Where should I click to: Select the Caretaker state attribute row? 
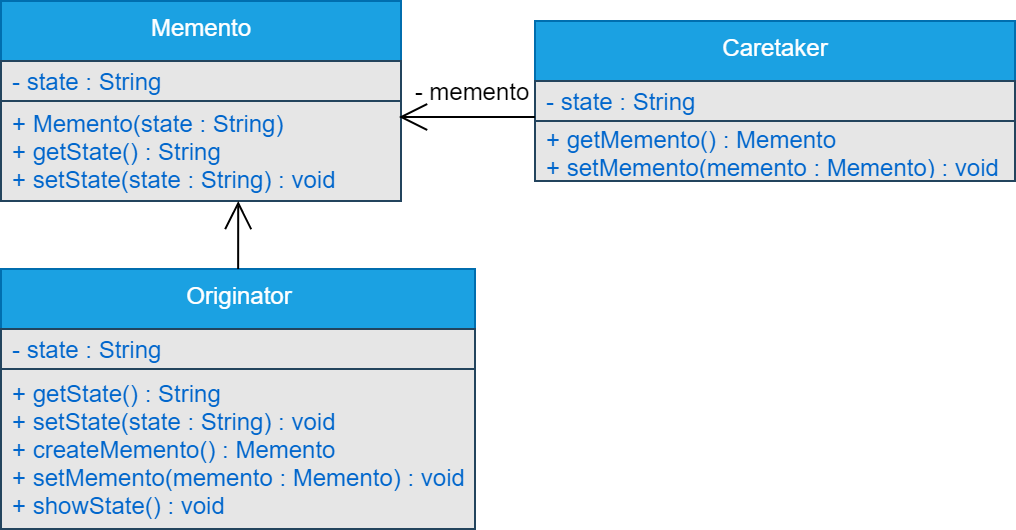(x=620, y=102)
